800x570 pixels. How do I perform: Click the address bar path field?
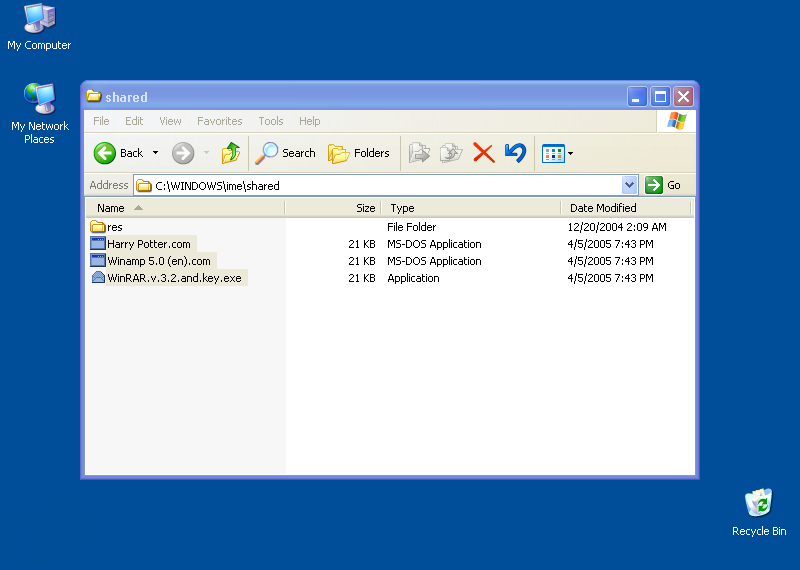coord(378,186)
